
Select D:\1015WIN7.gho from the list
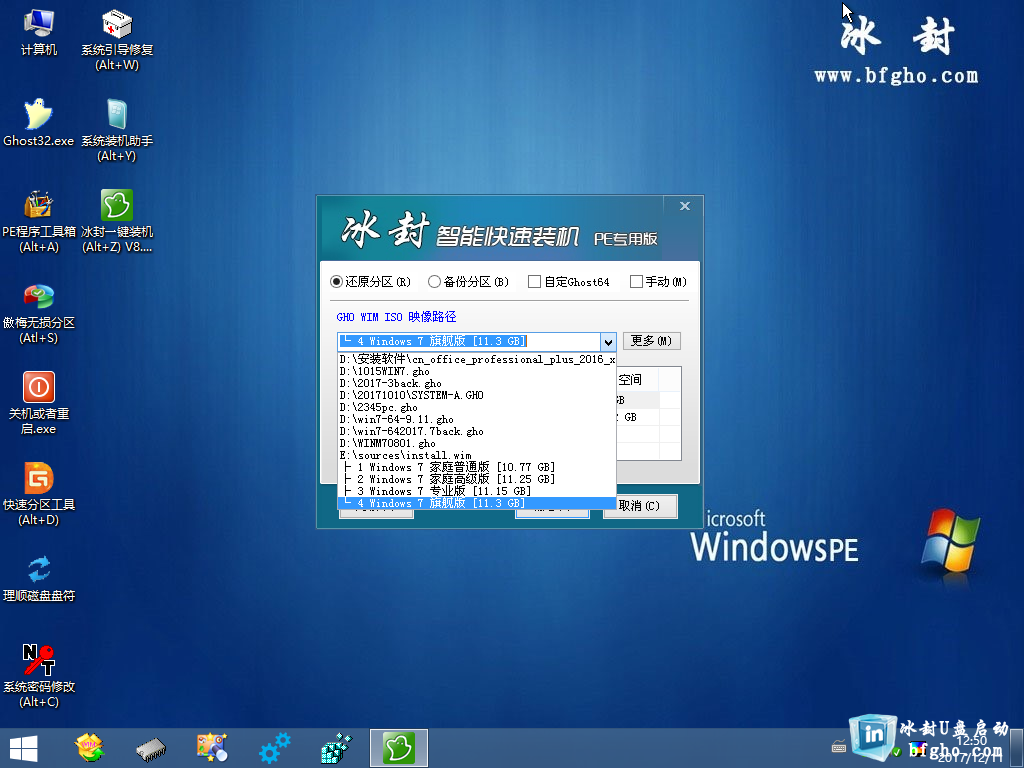pyautogui.click(x=477, y=372)
